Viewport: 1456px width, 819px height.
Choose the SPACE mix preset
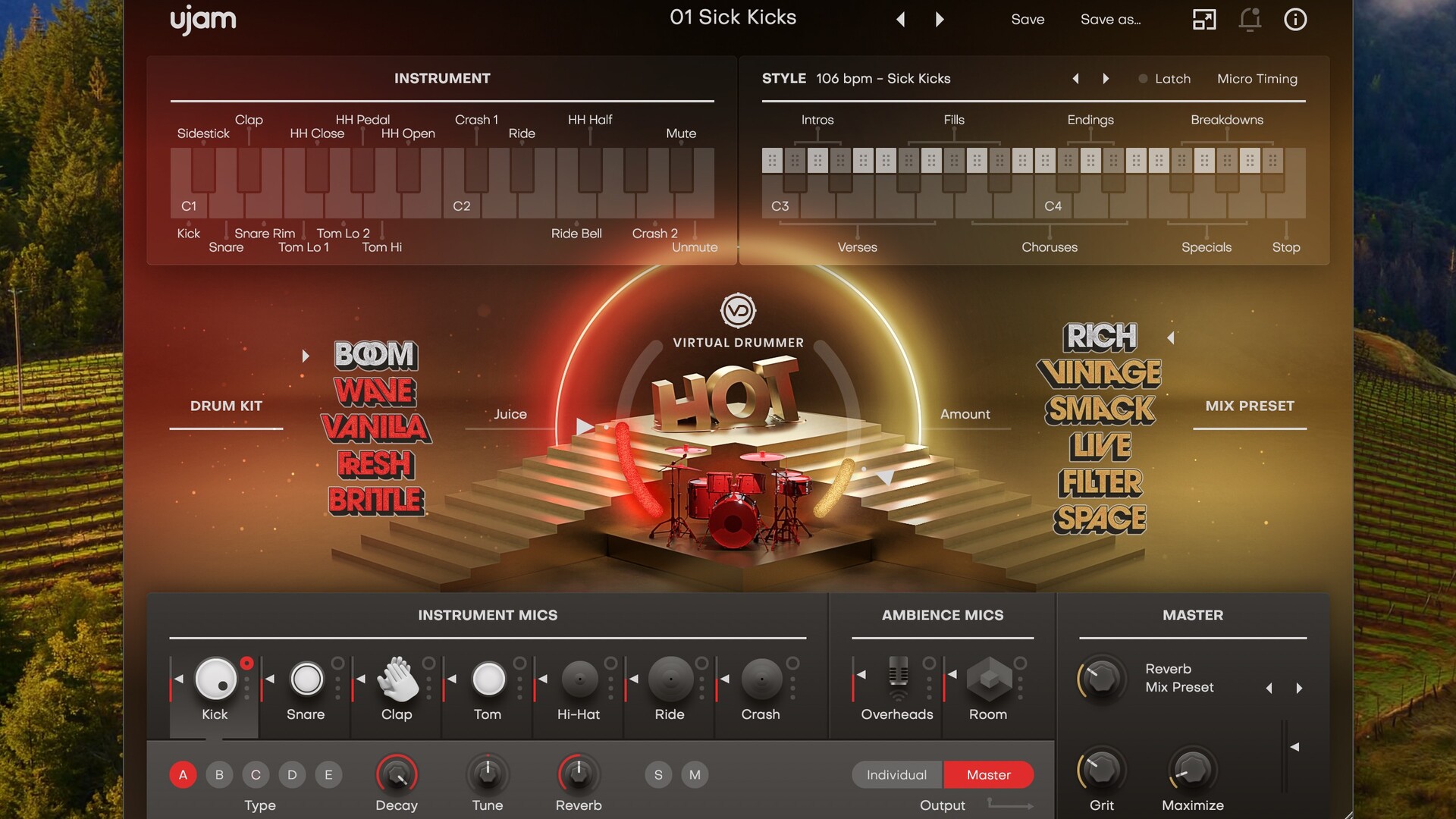[1100, 519]
